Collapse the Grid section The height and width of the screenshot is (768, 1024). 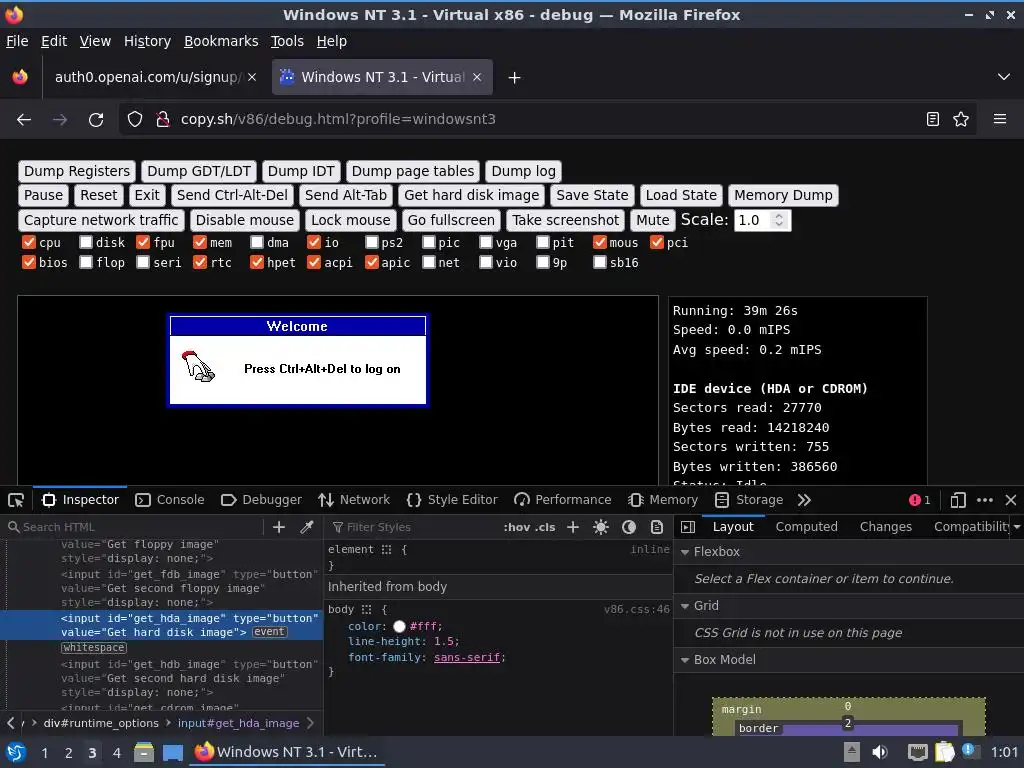coord(685,606)
